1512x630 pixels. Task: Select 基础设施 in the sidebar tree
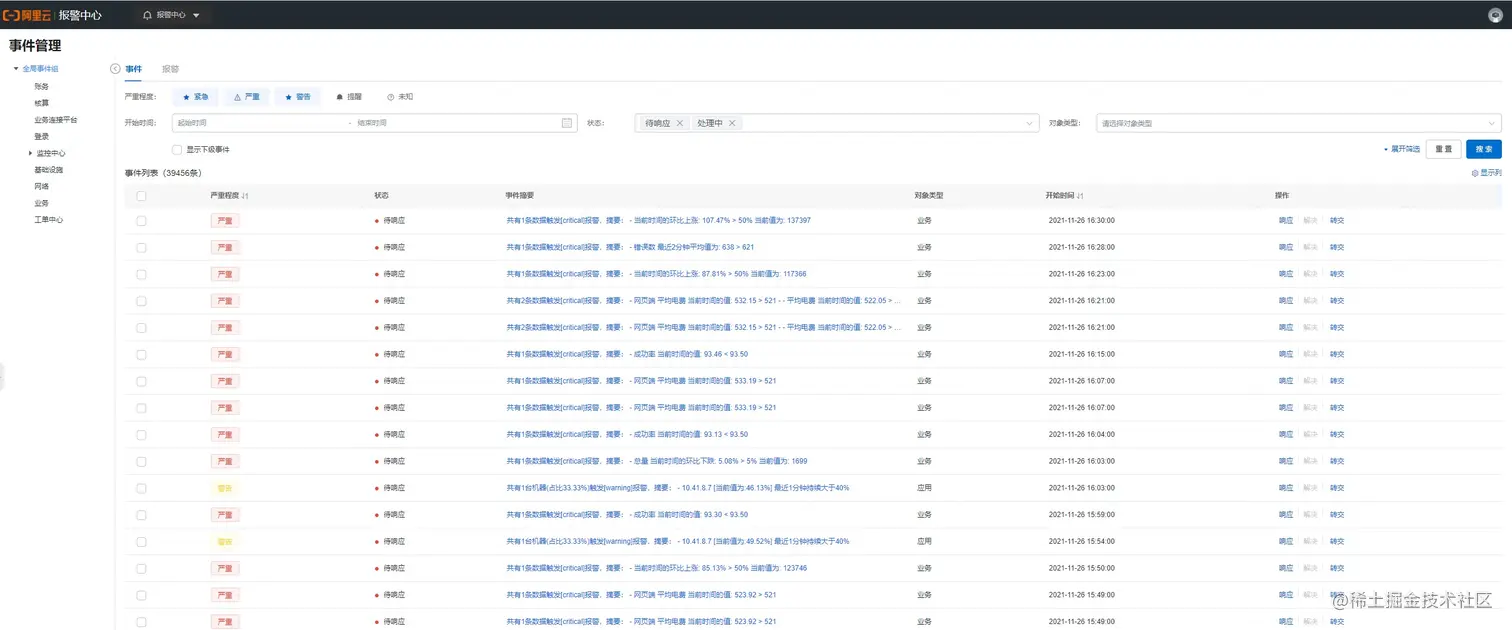pos(48,170)
